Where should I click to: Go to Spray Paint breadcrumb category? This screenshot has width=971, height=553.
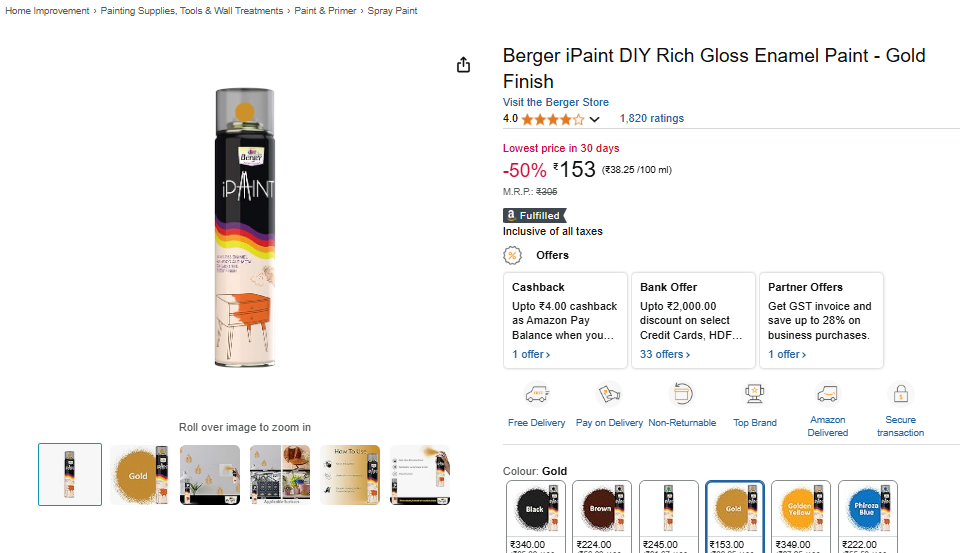click(392, 11)
